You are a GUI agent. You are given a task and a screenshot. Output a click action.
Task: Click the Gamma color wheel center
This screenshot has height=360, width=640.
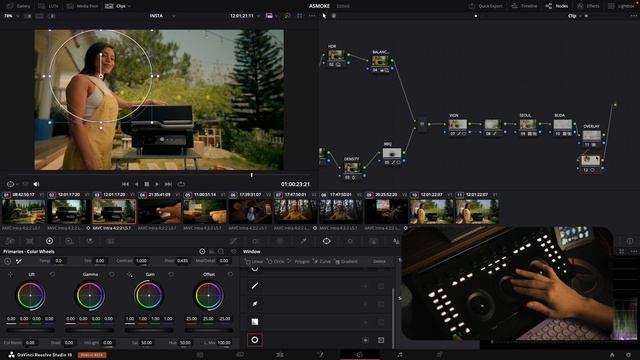90,295
